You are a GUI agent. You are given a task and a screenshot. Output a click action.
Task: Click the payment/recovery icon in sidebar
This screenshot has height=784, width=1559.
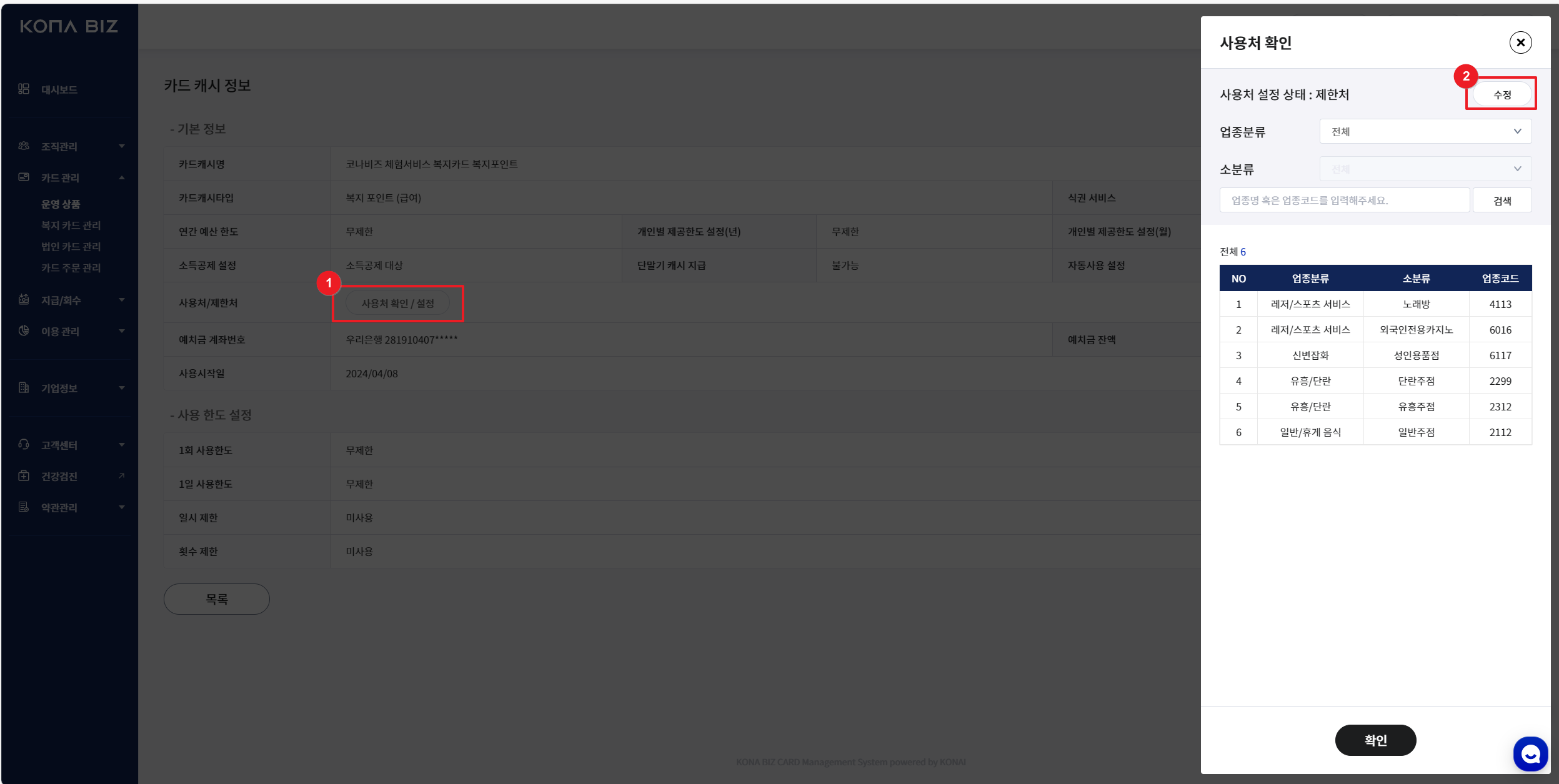24,300
